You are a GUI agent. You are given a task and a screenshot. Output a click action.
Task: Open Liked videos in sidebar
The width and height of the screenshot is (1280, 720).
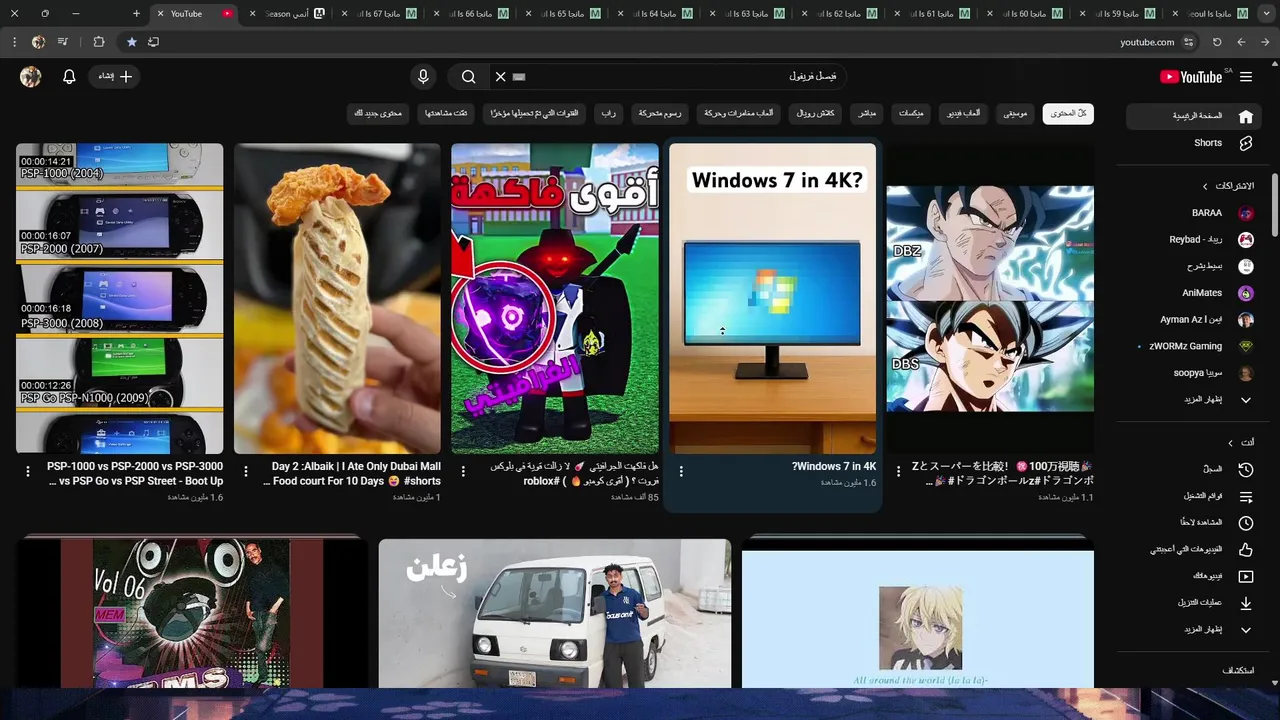tap(1192, 549)
